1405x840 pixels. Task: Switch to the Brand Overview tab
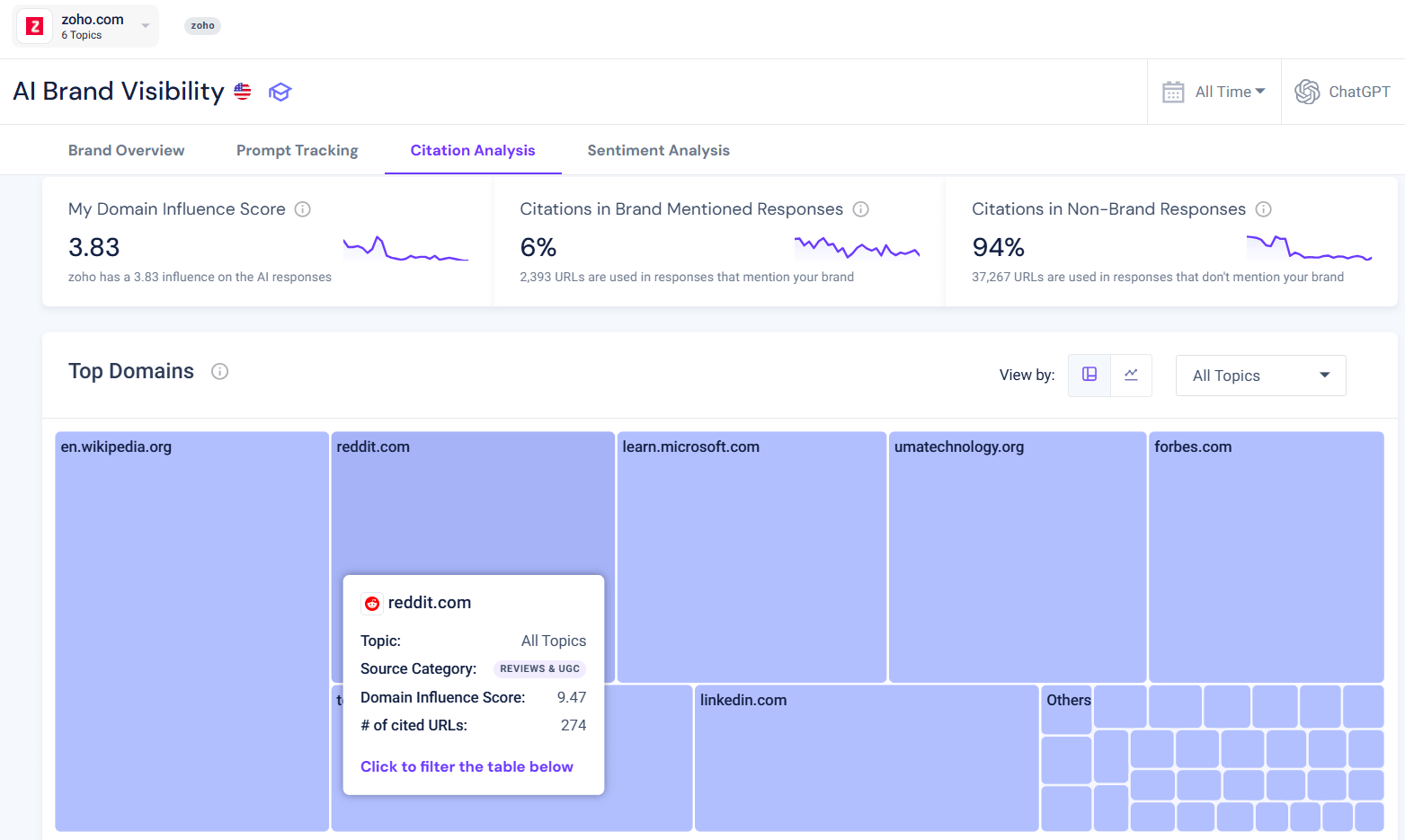click(x=126, y=150)
